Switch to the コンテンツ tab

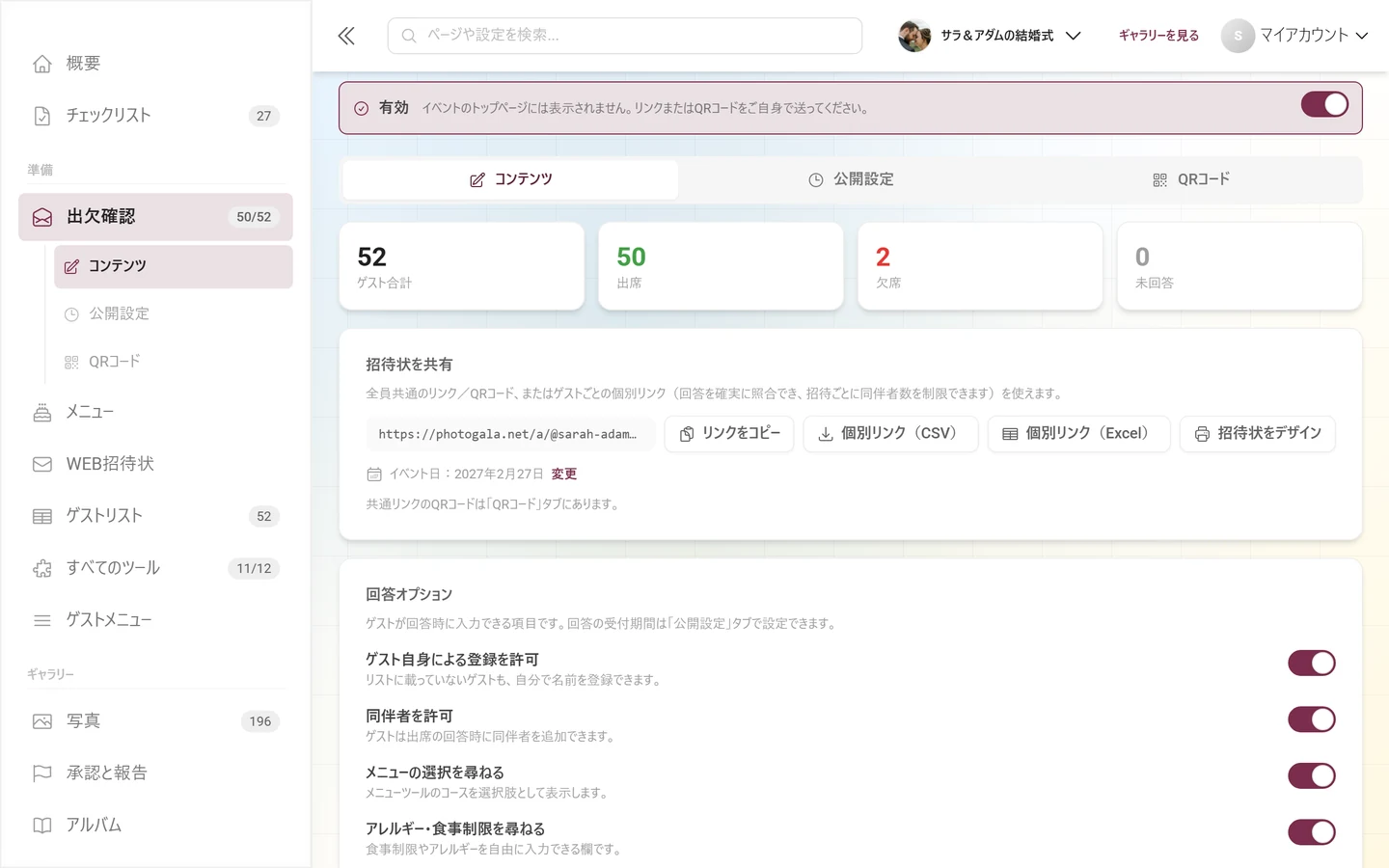510,179
